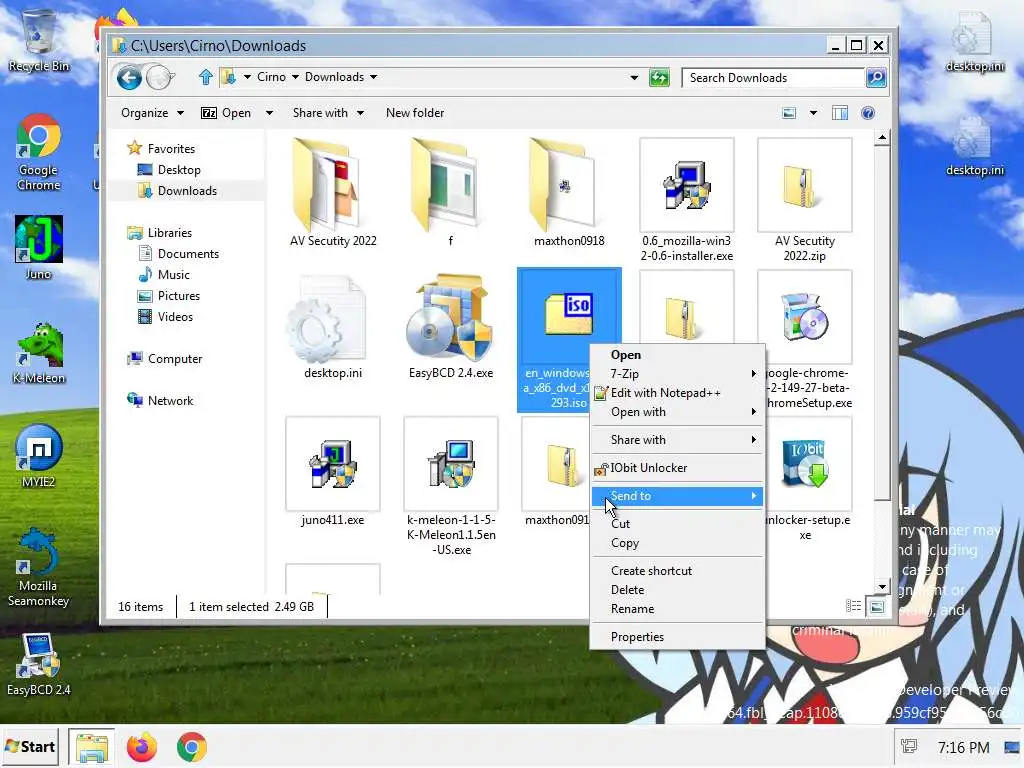This screenshot has height=768, width=1024.
Task: Click the Search Downloads input field
Action: 773,78
